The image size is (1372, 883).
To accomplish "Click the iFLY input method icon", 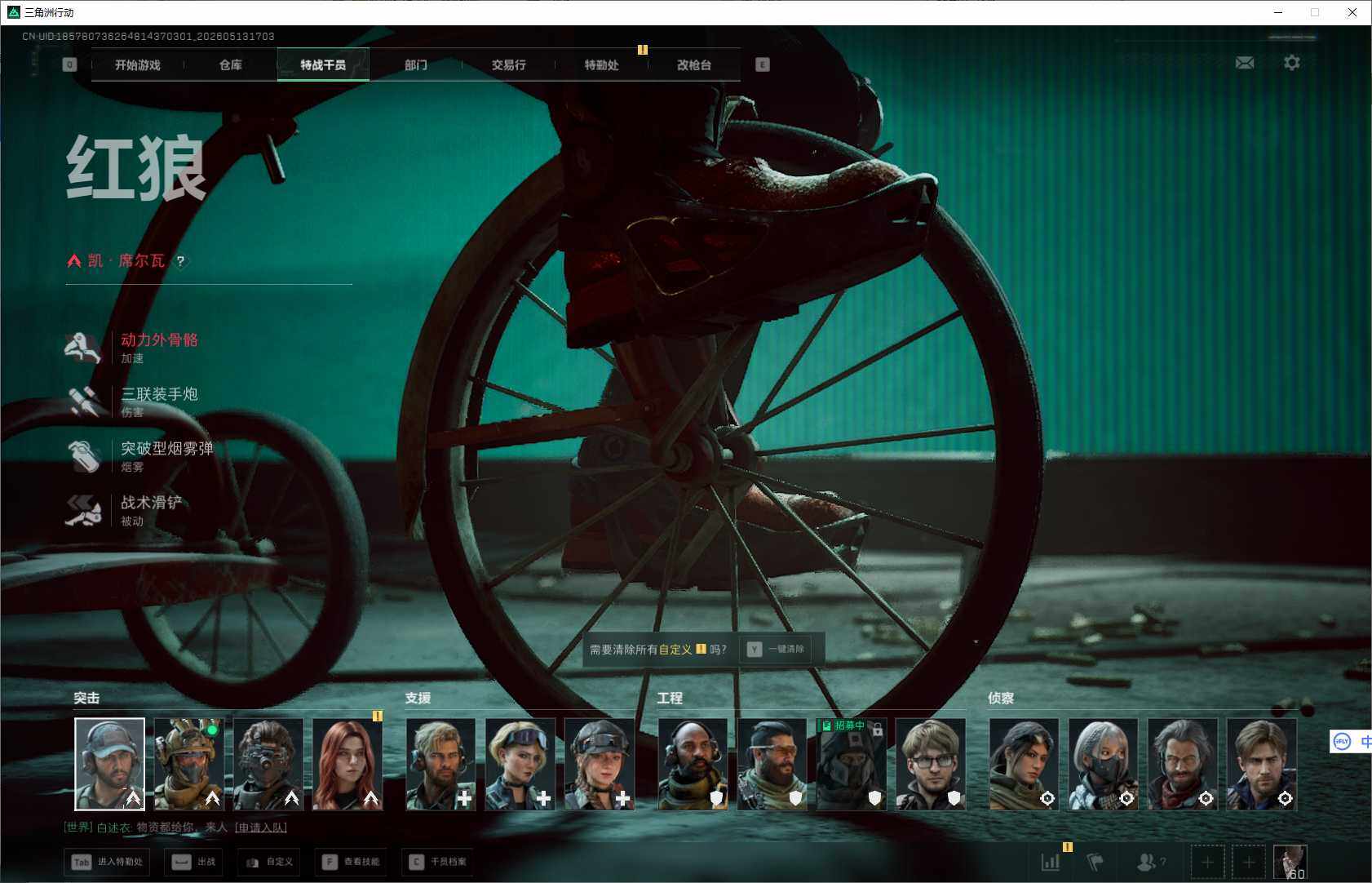I will tap(1342, 741).
